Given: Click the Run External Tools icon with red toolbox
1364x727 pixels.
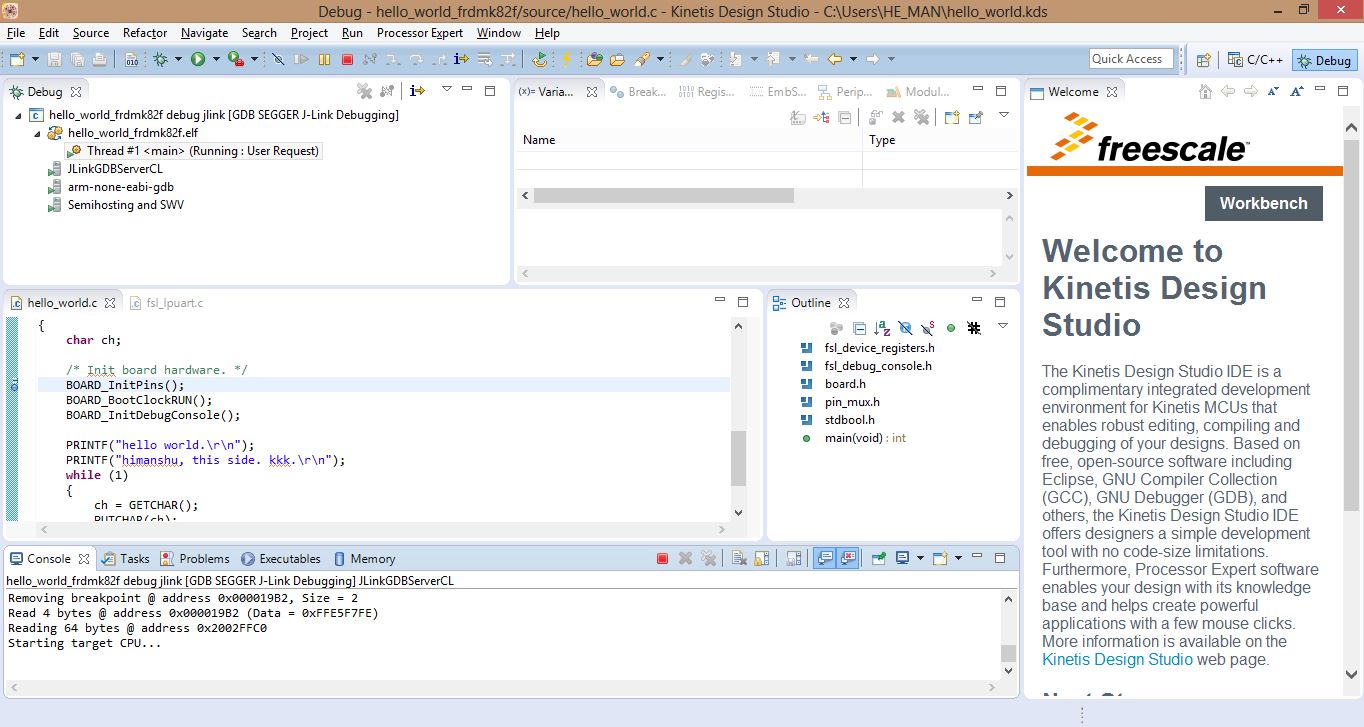Looking at the screenshot, I should tap(236, 59).
